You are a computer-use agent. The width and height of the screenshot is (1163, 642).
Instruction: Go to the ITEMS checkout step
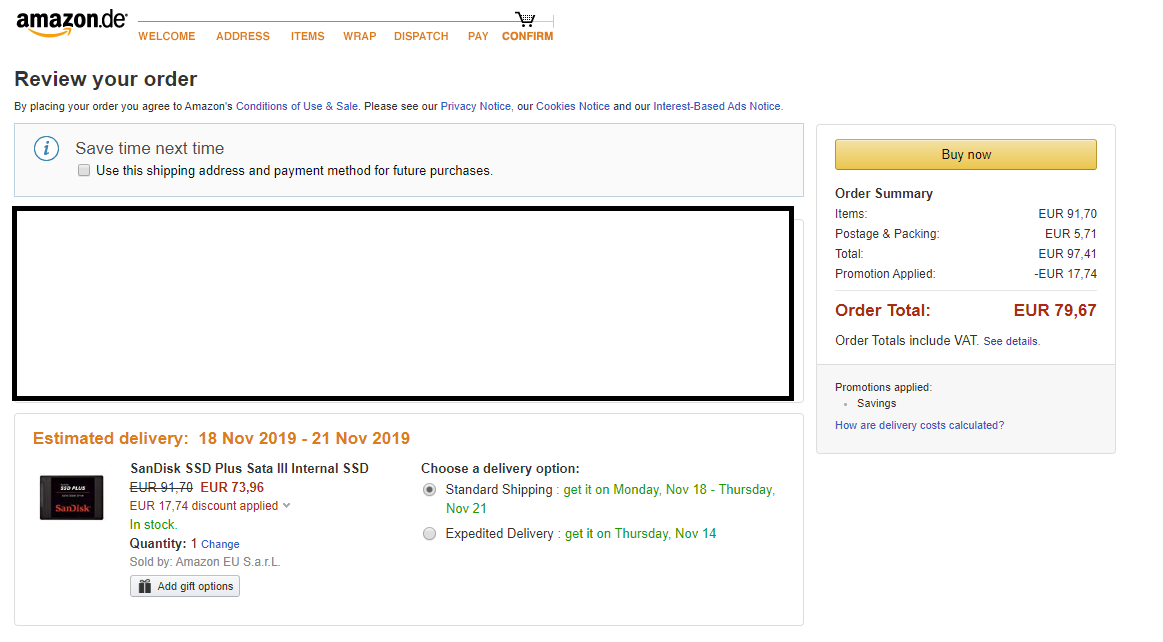click(x=307, y=36)
